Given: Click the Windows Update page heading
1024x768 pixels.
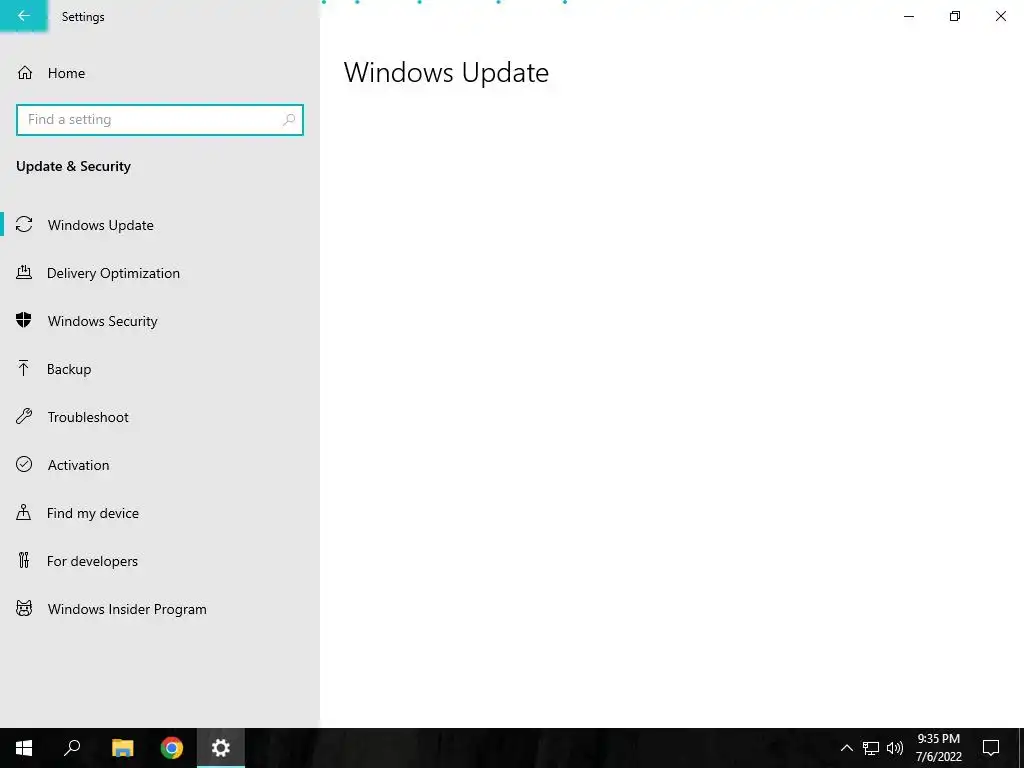Looking at the screenshot, I should point(446,72).
